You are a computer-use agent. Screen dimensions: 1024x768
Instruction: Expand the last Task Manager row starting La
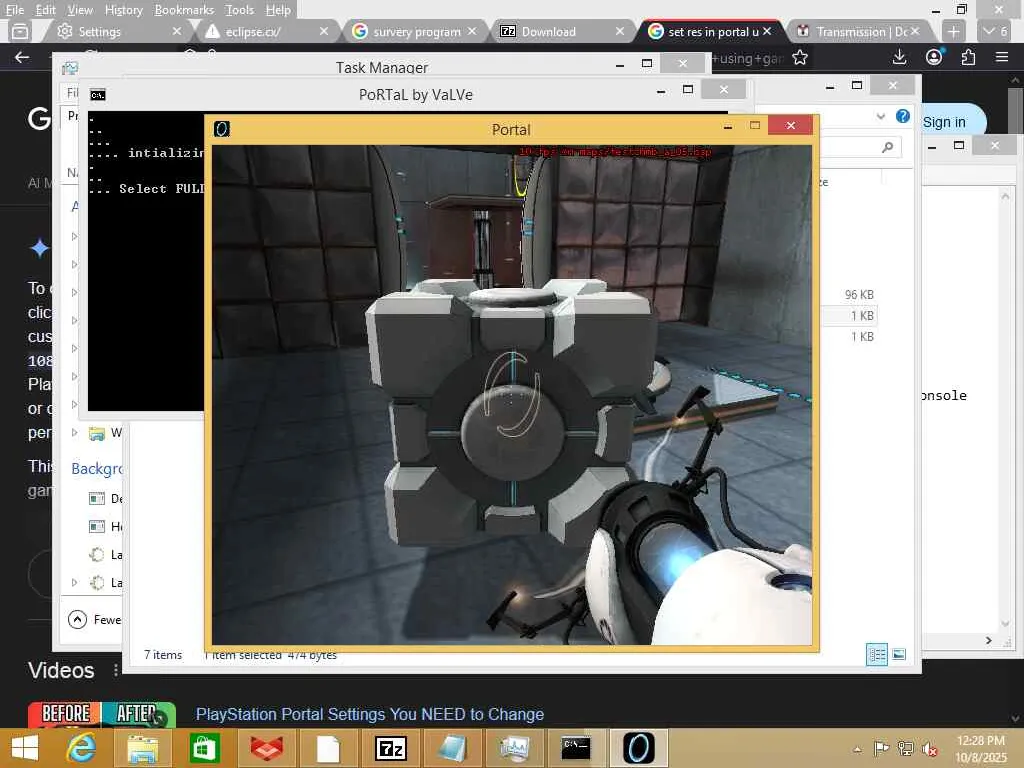74,582
